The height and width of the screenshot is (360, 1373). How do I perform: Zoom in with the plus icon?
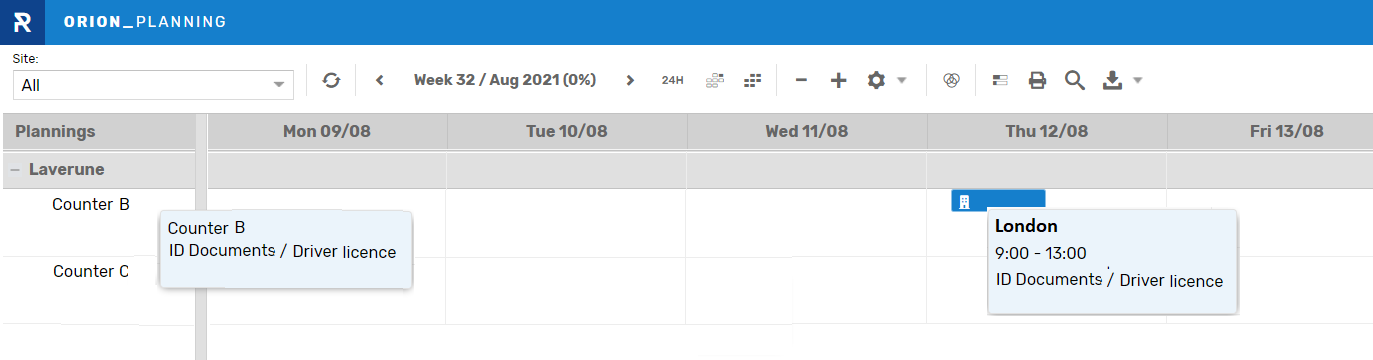pyautogui.click(x=839, y=81)
